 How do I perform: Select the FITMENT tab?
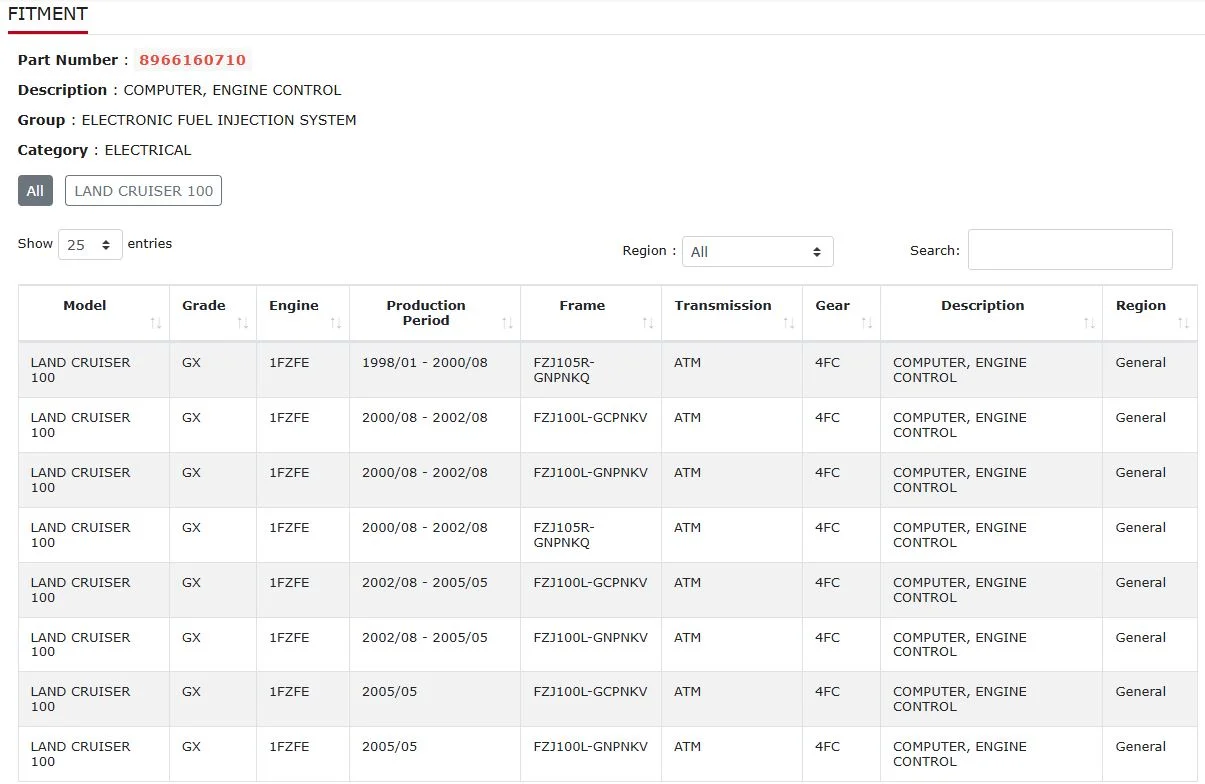tap(48, 15)
